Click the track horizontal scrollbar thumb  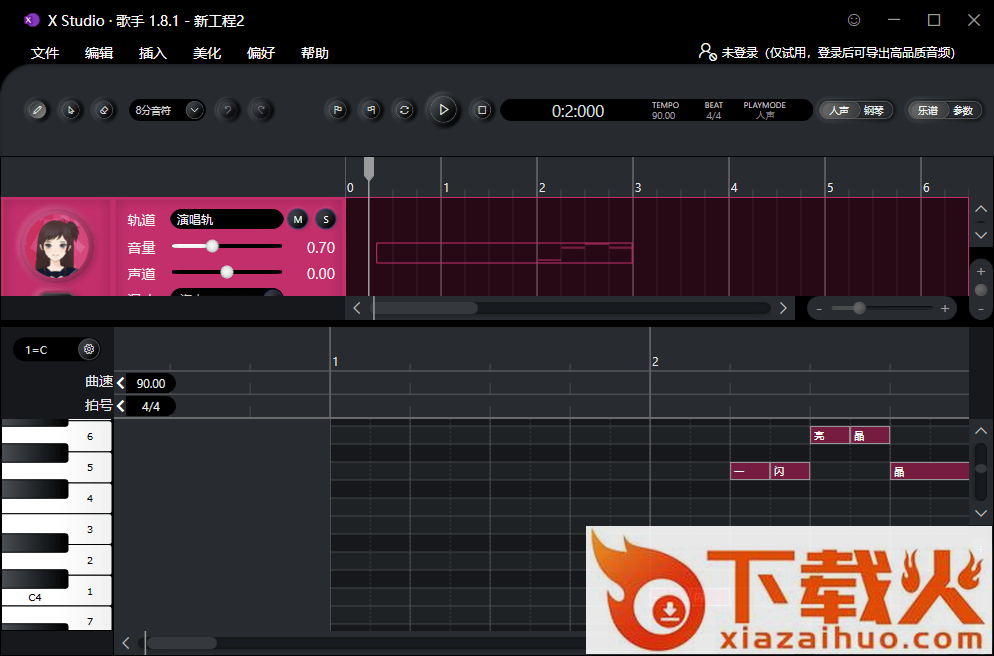(425, 308)
